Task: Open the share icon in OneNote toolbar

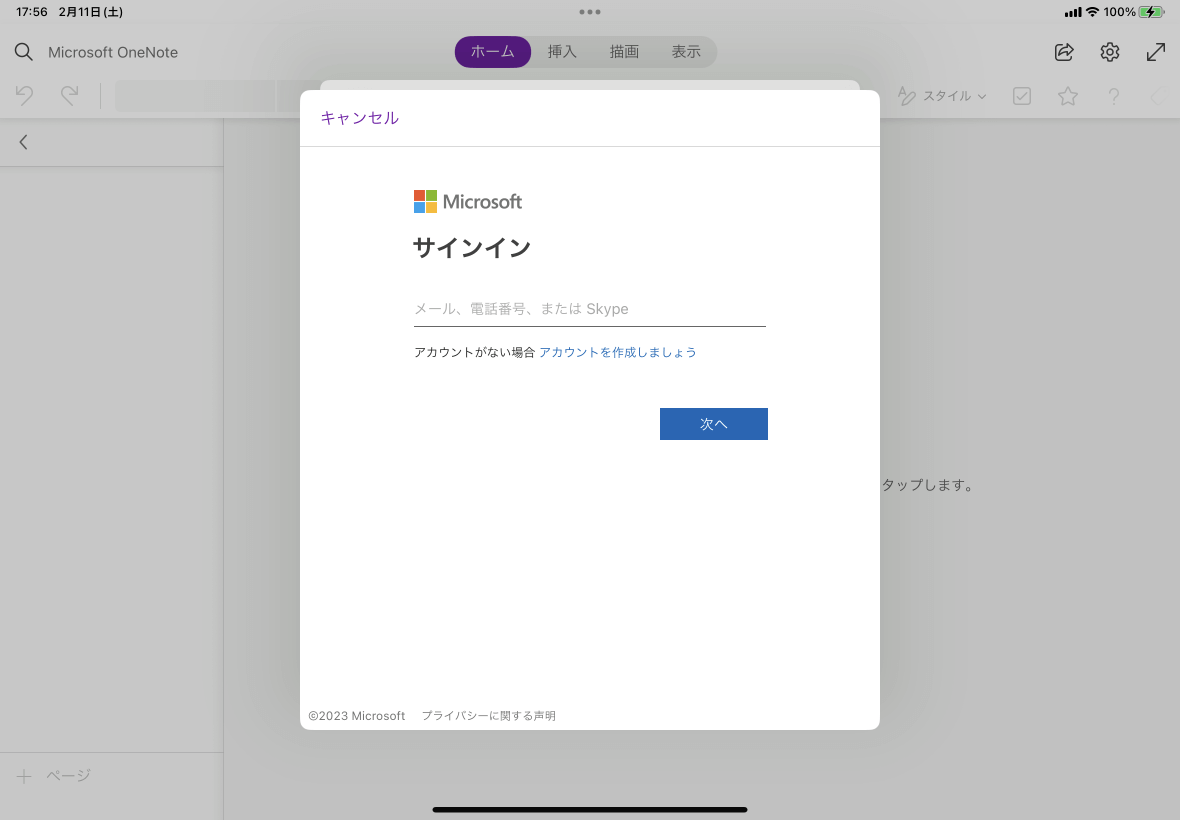Action: click(x=1064, y=52)
